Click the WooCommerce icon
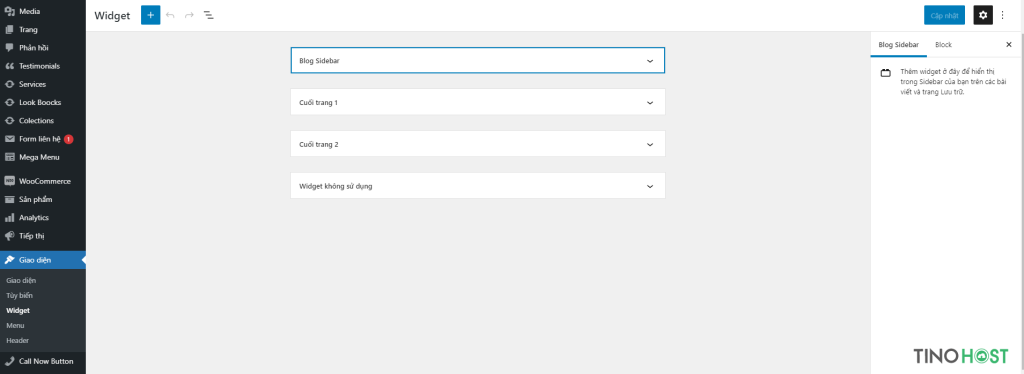Image resolution: width=1024 pixels, height=374 pixels. click(9, 181)
